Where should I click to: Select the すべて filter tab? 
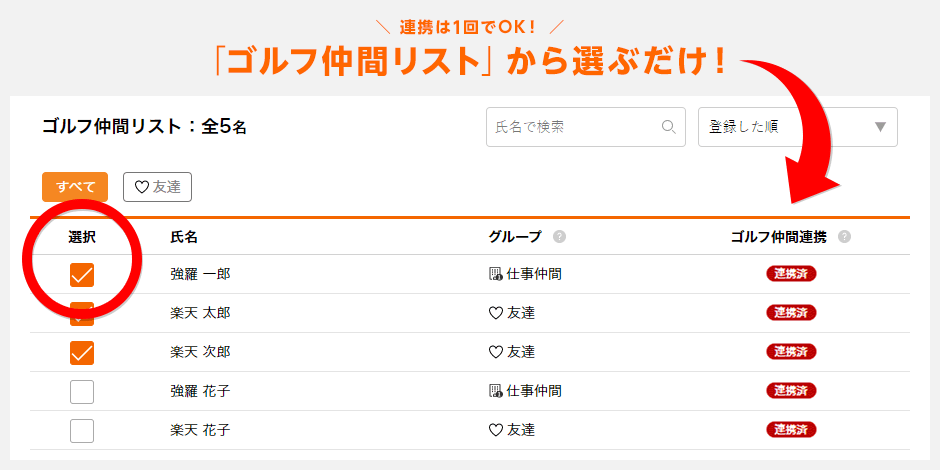point(75,187)
